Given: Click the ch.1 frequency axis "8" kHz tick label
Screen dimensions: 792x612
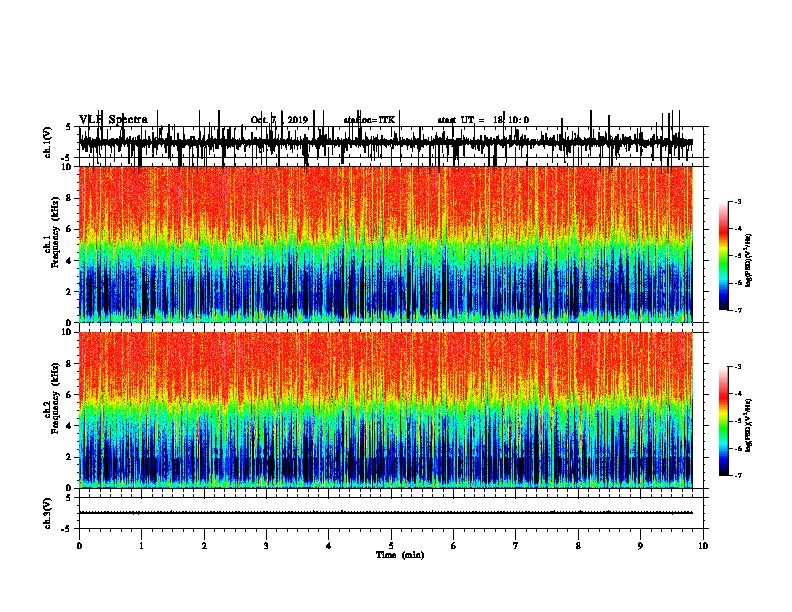Looking at the screenshot, I should click(x=69, y=198).
